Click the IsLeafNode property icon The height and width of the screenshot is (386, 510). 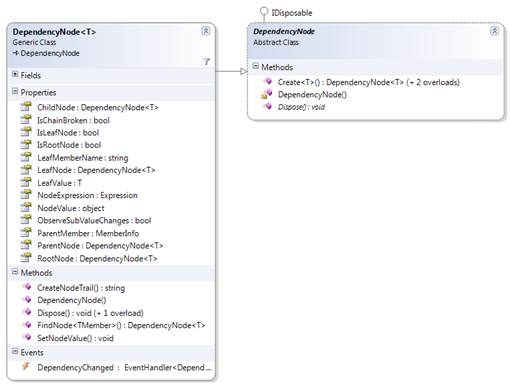tap(26, 132)
